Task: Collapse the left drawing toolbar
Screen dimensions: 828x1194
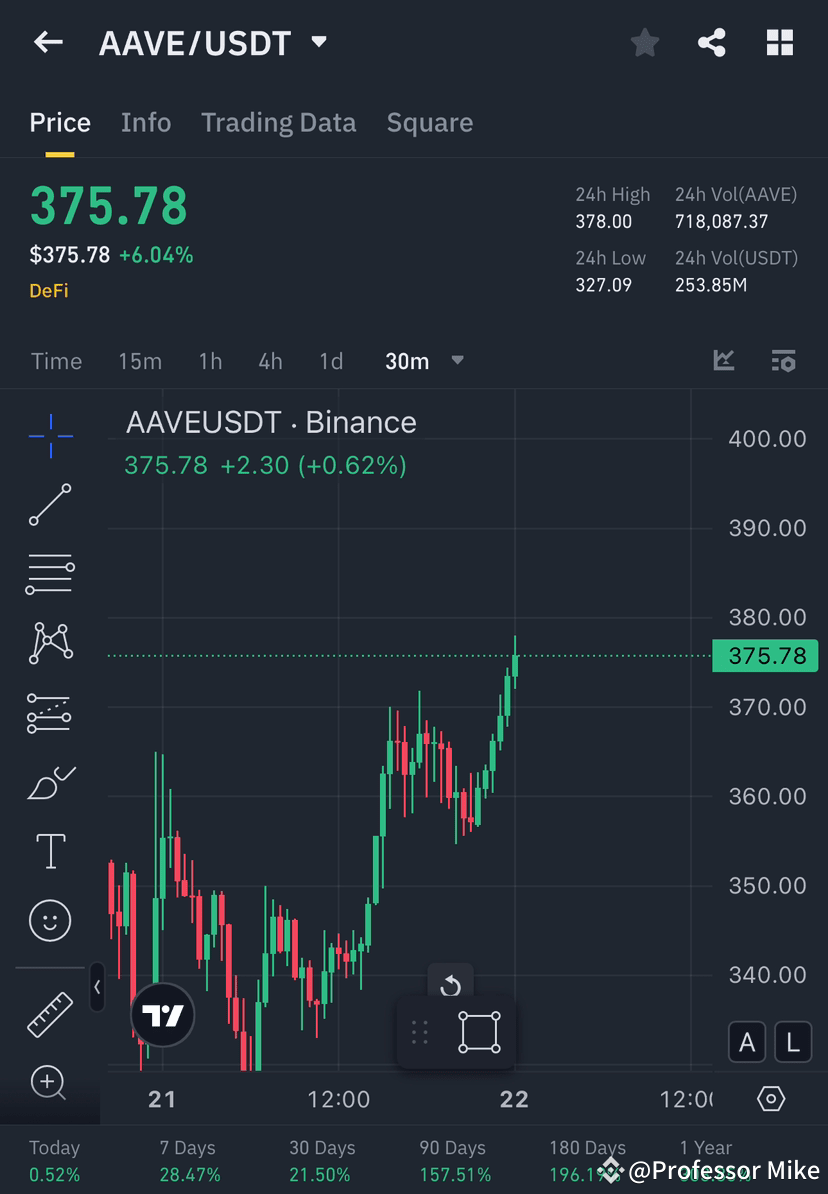Action: click(x=98, y=988)
